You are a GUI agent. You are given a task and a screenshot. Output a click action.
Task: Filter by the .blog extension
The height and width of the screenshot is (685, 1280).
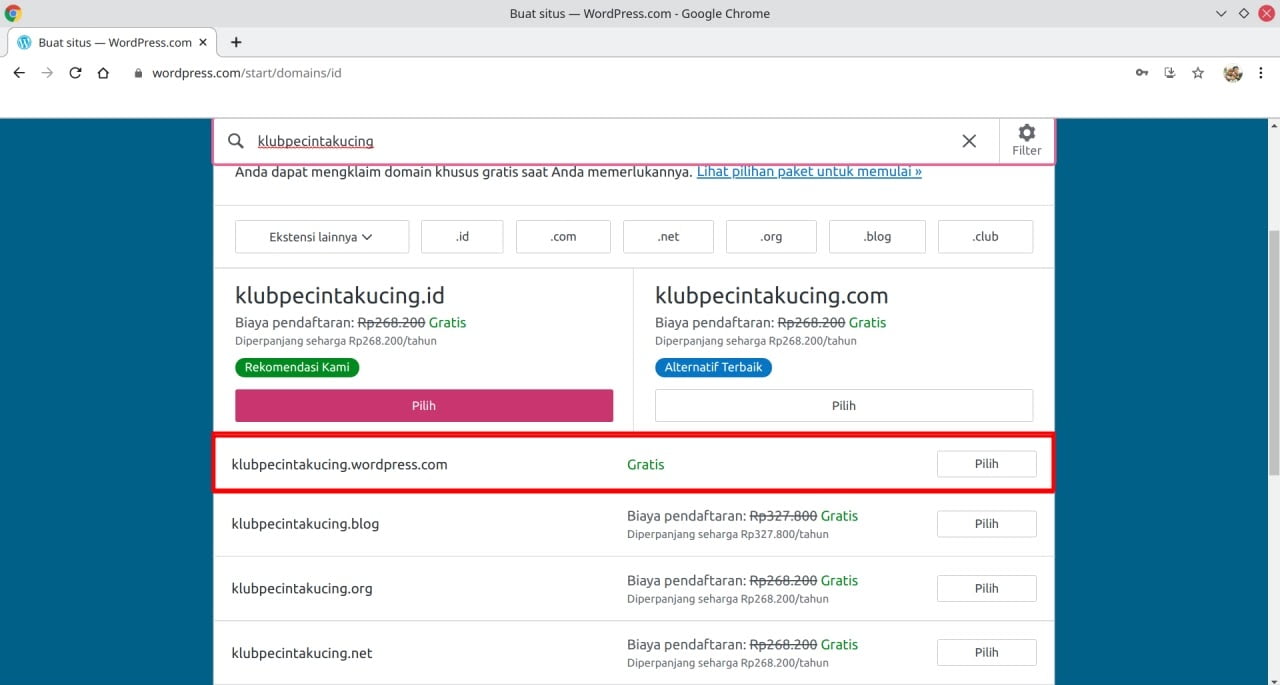pos(877,237)
